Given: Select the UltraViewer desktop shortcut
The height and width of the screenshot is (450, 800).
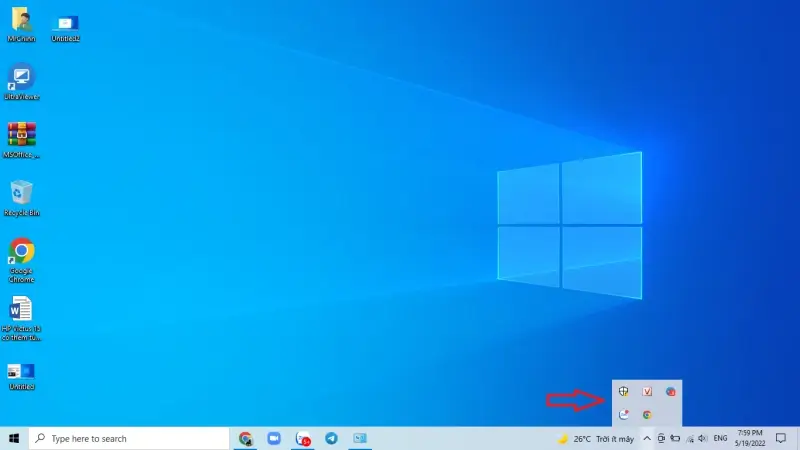Looking at the screenshot, I should [21, 77].
